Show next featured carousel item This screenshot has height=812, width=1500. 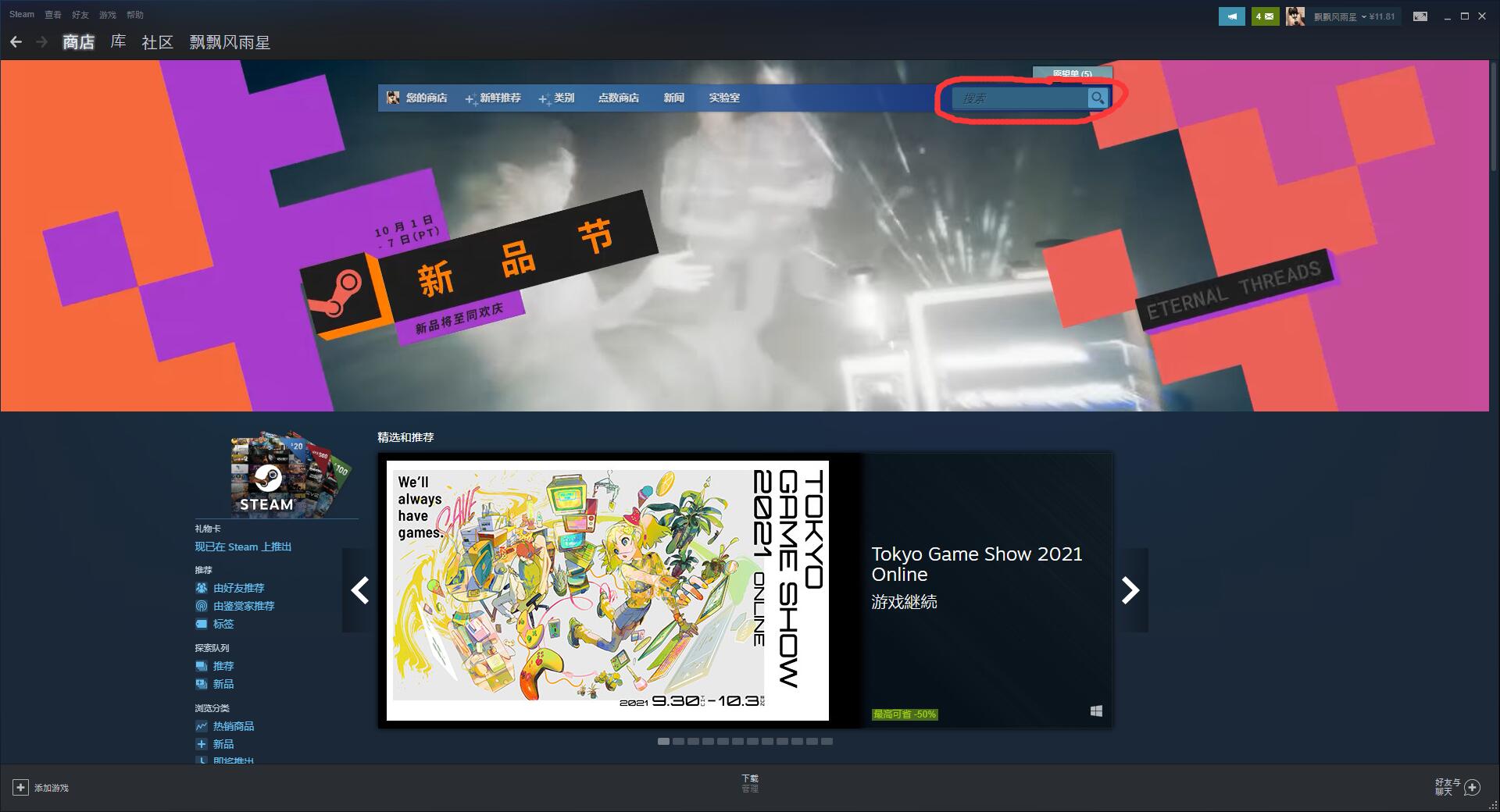1130,590
